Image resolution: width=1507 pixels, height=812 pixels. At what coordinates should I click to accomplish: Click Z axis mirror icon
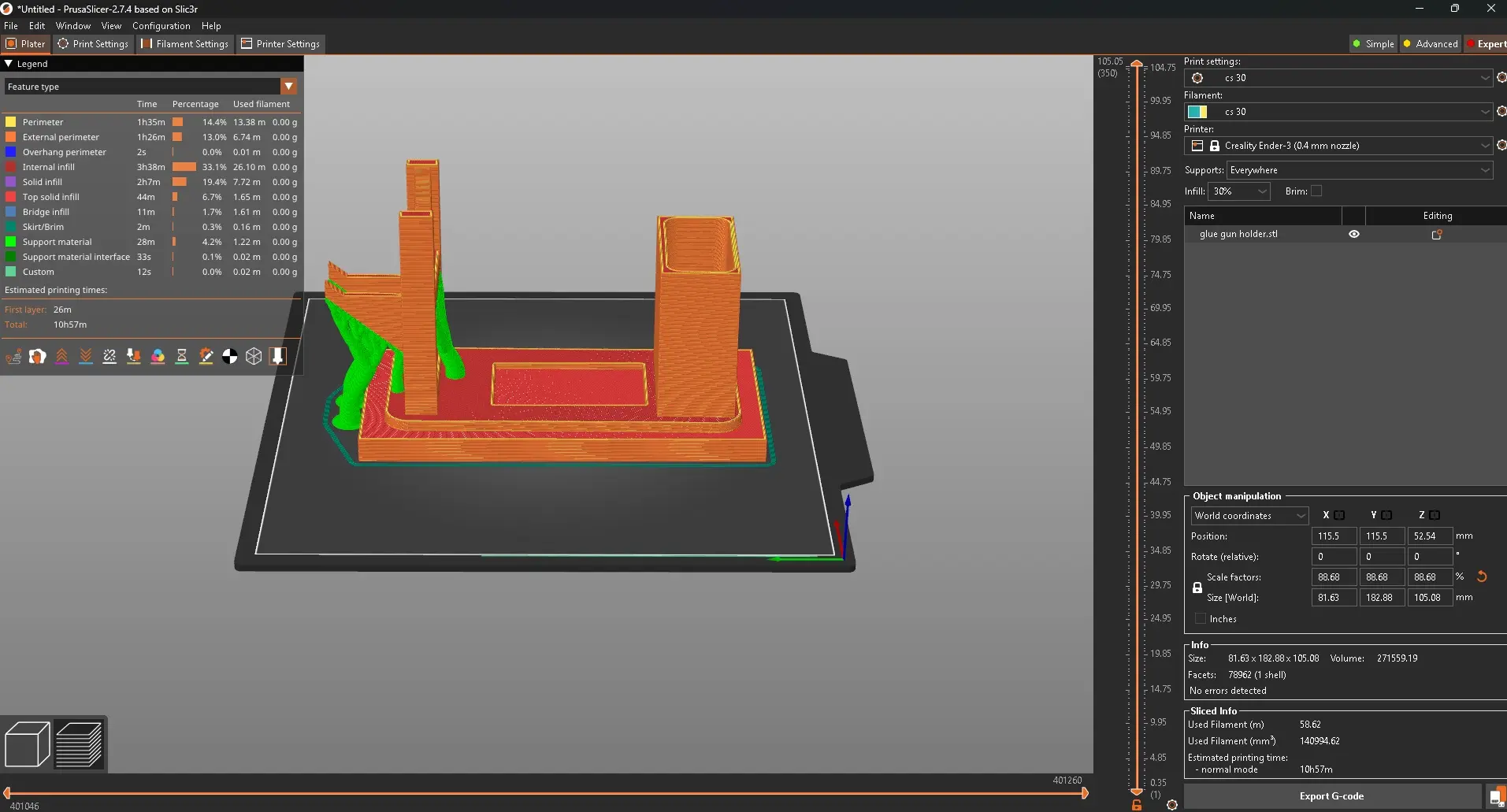(x=1435, y=515)
